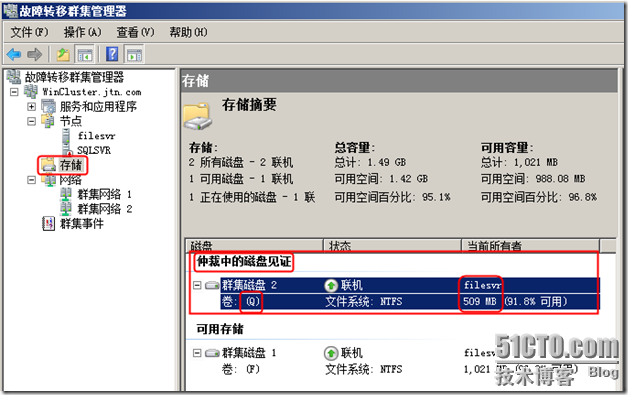
Task: Click the 联机 status icon of 群集磁盘 2
Action: tap(331, 285)
